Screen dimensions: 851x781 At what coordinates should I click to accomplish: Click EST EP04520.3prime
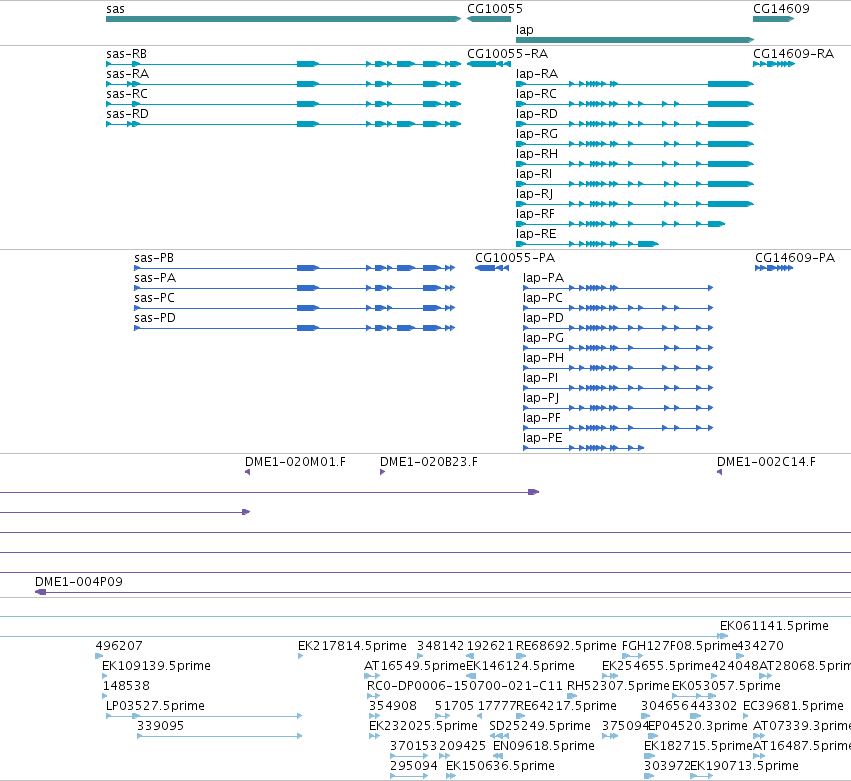[698, 726]
